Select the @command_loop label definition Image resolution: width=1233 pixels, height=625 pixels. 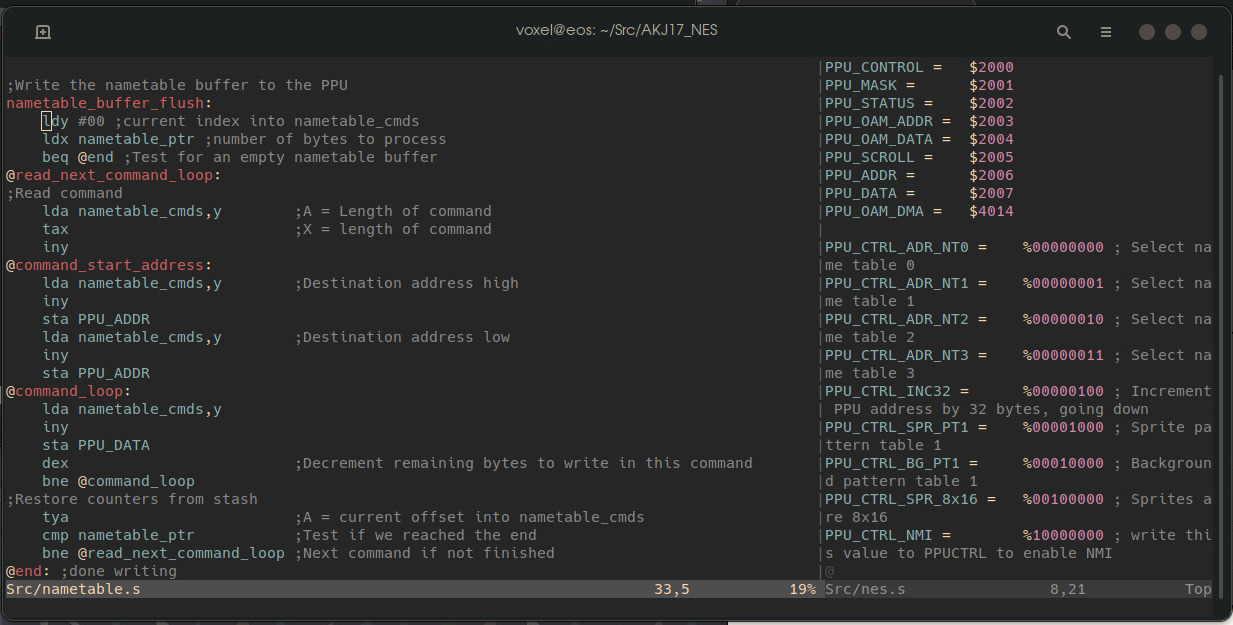69,391
